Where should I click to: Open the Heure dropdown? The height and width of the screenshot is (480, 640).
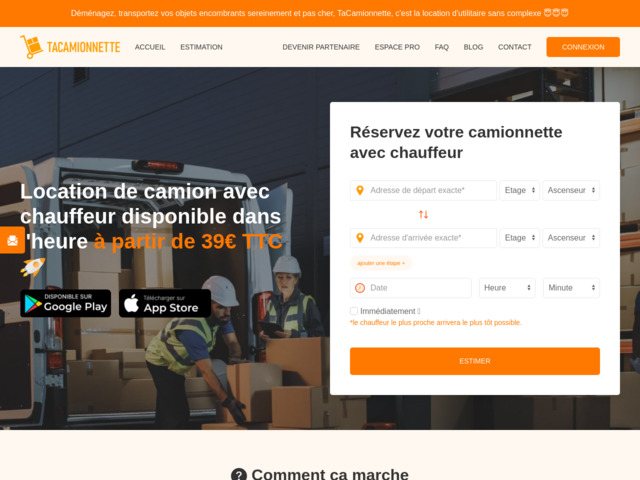coord(507,288)
